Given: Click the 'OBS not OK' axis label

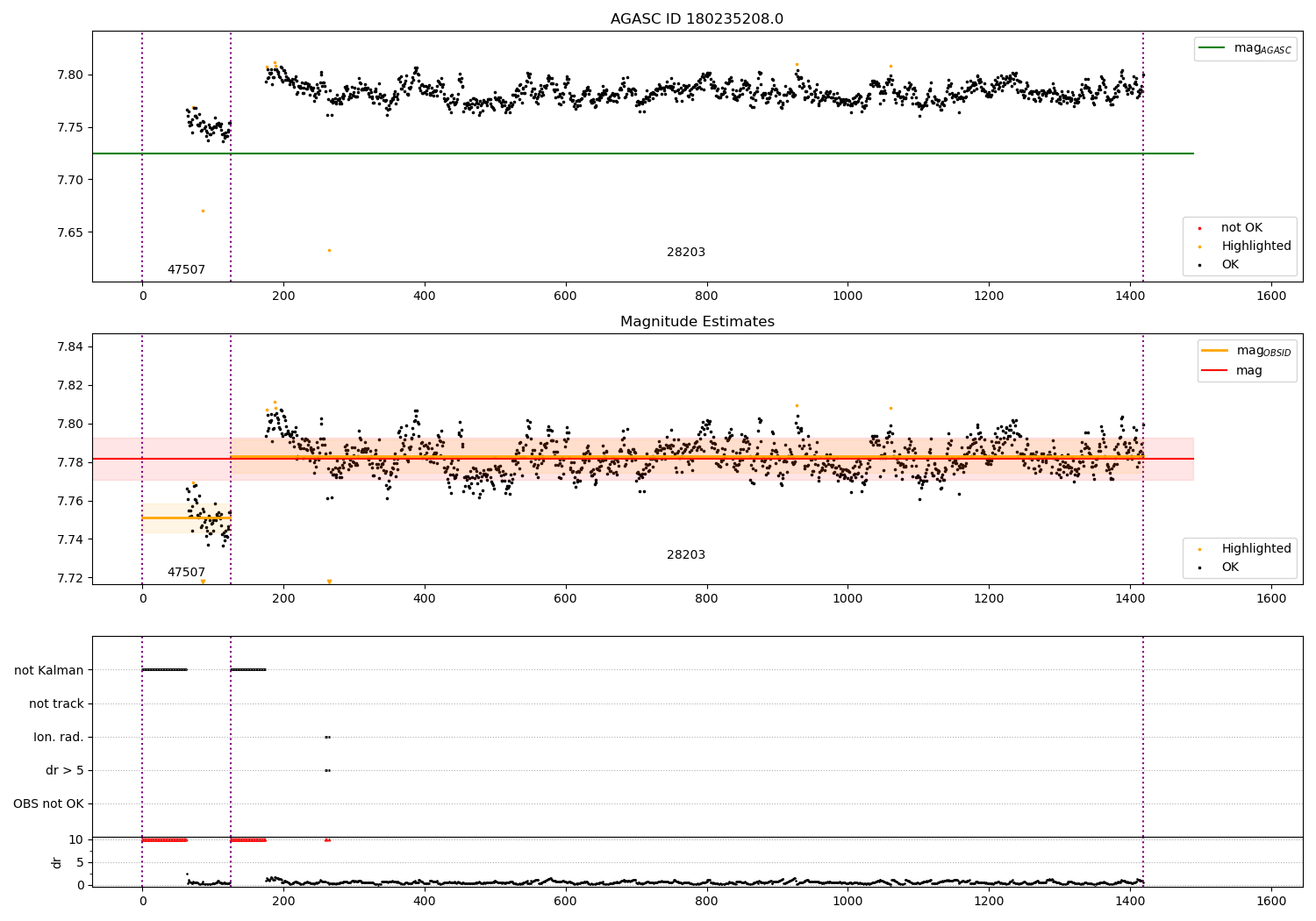Looking at the screenshot, I should coord(48,803).
